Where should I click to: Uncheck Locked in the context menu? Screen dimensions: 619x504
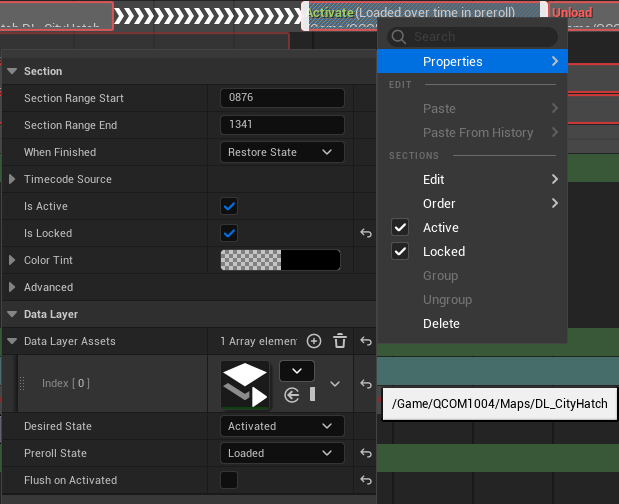pyautogui.click(x=400, y=251)
